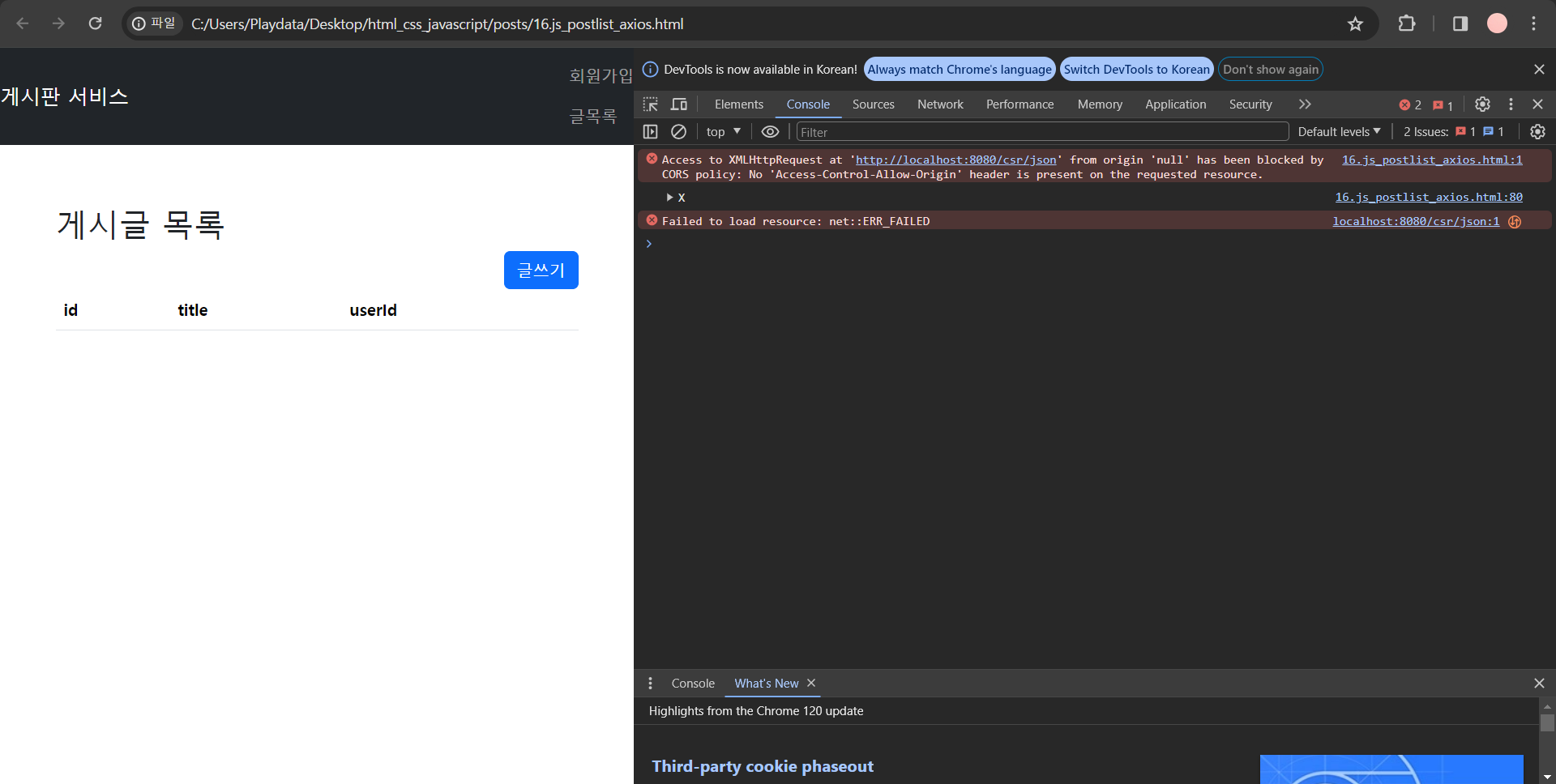This screenshot has width=1556, height=784.
Task: Close the DevTools panel
Action: pos(1537,104)
